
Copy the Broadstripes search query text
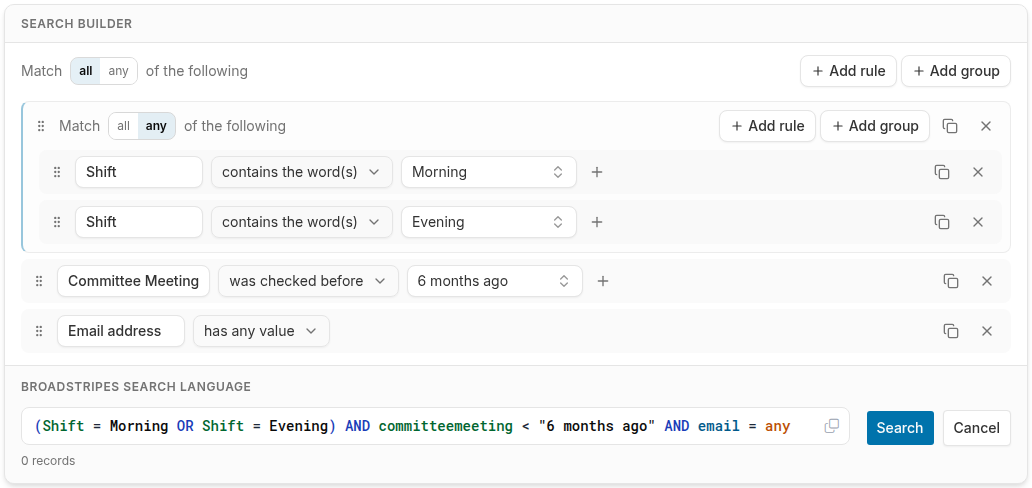(832, 426)
